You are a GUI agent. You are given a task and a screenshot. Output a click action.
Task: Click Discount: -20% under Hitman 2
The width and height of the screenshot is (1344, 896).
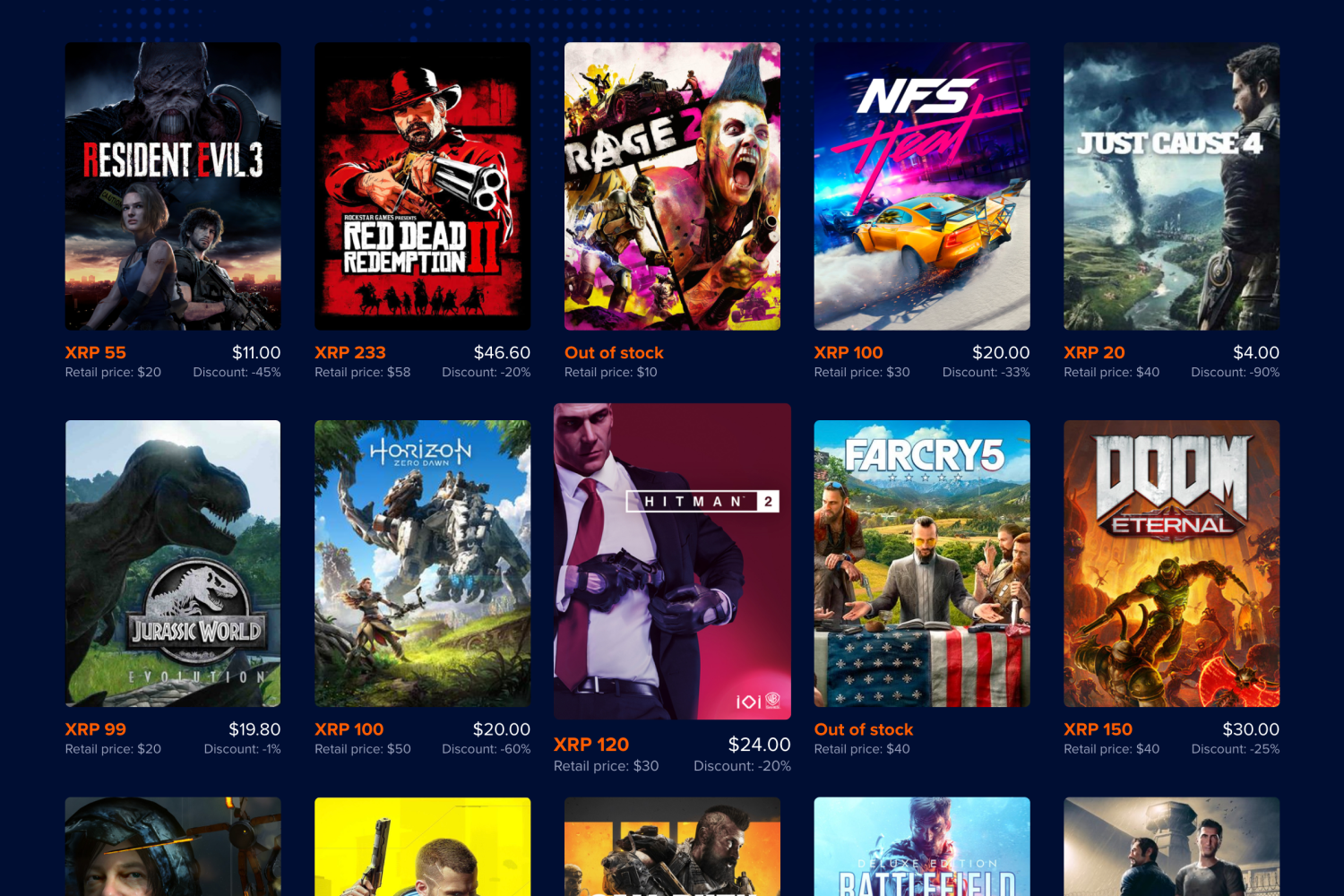(x=743, y=766)
